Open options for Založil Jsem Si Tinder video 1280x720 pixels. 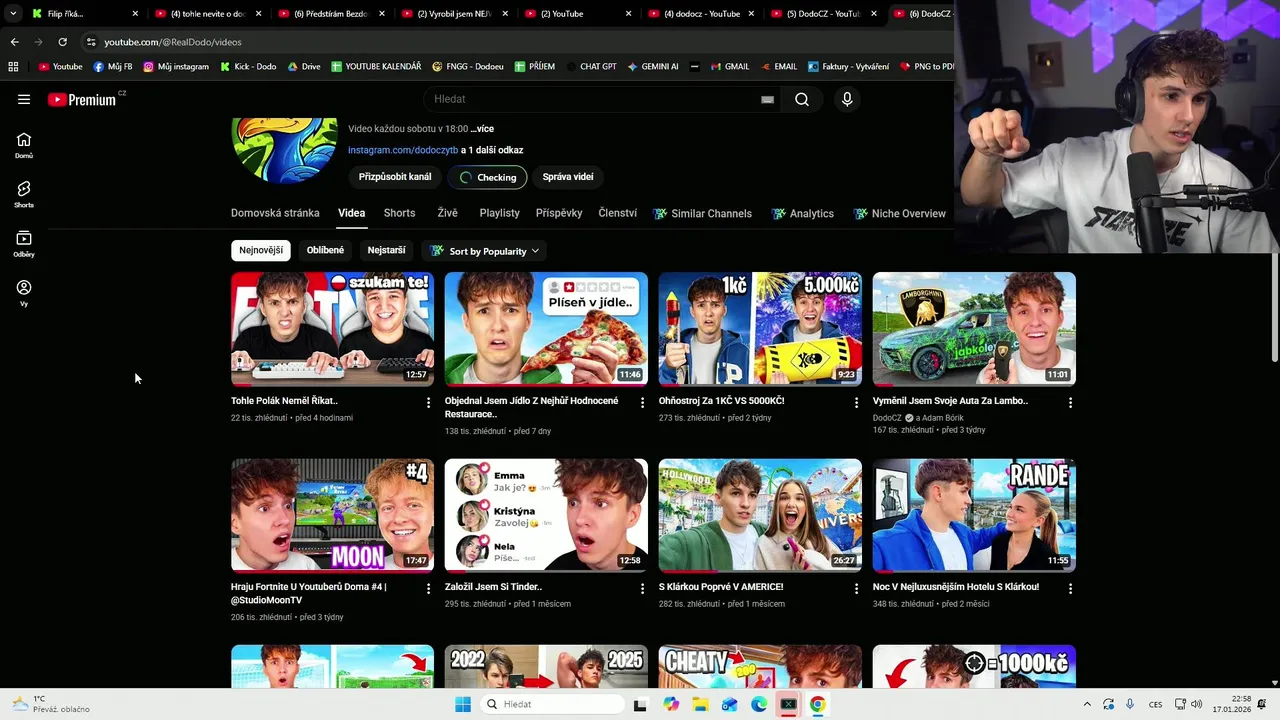click(x=642, y=589)
